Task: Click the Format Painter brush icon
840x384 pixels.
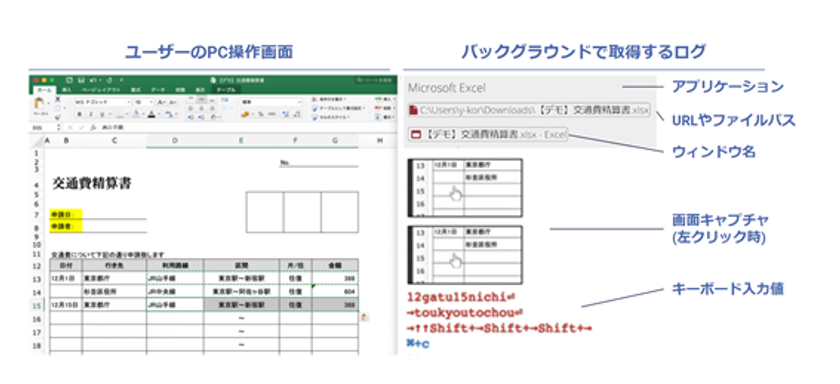Action: [x=58, y=116]
